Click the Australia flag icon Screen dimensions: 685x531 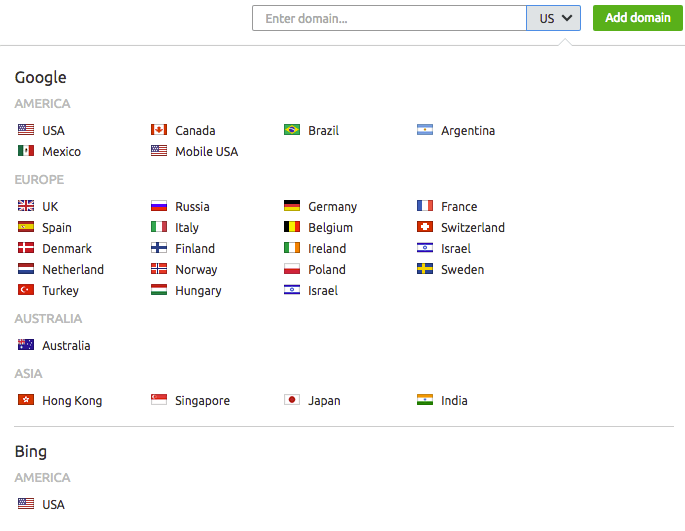click(x=26, y=345)
